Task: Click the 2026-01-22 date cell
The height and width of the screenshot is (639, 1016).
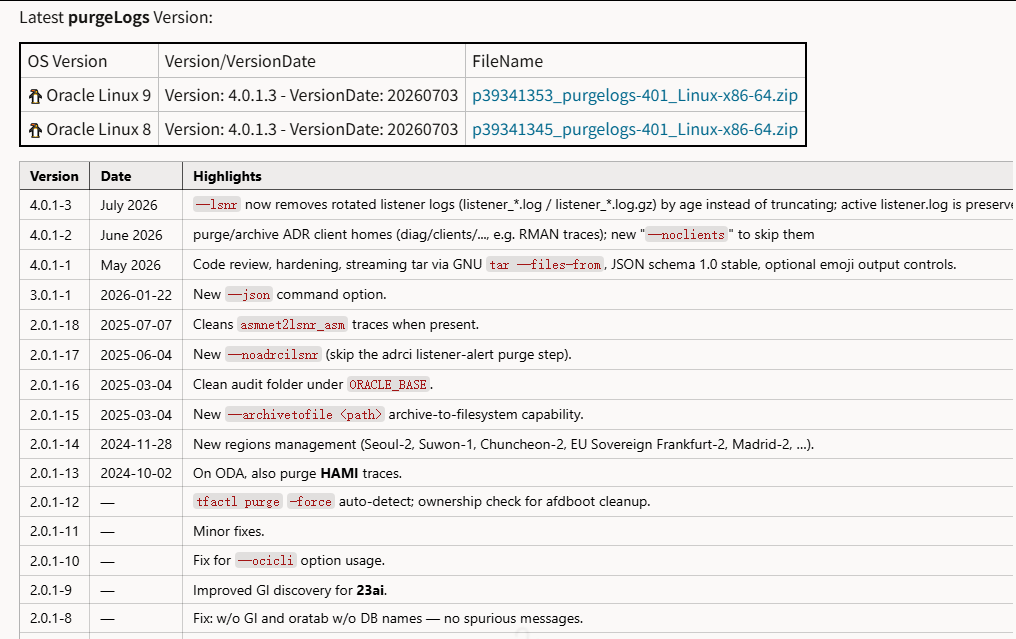Action: tap(136, 295)
